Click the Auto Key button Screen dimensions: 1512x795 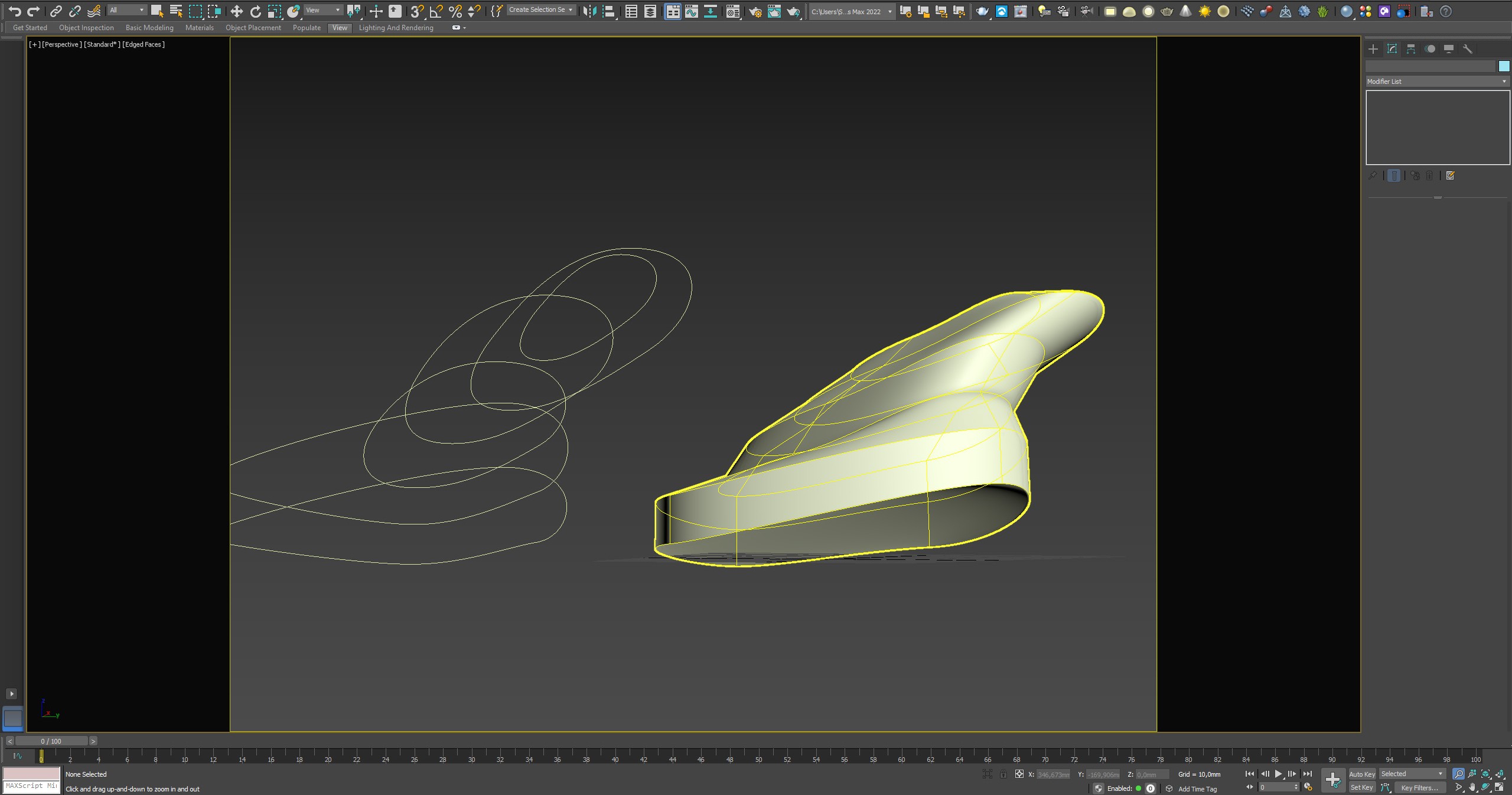(1362, 774)
